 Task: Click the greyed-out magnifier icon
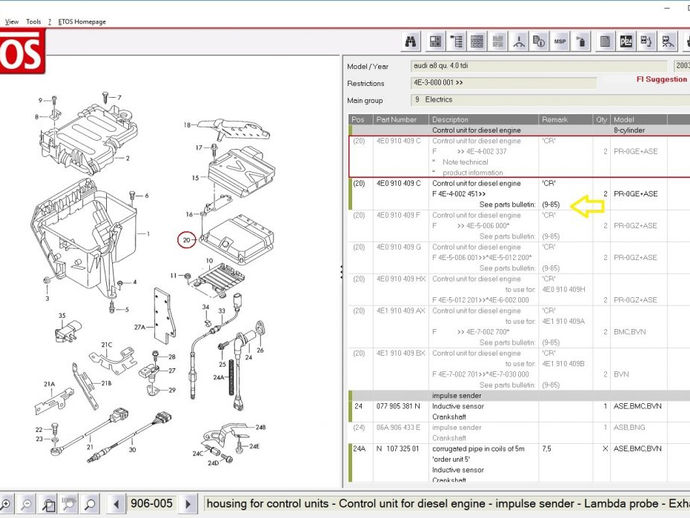click(69, 503)
